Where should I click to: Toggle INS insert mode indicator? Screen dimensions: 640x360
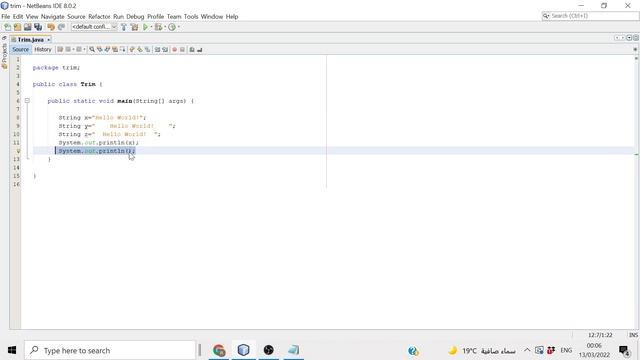(633, 335)
